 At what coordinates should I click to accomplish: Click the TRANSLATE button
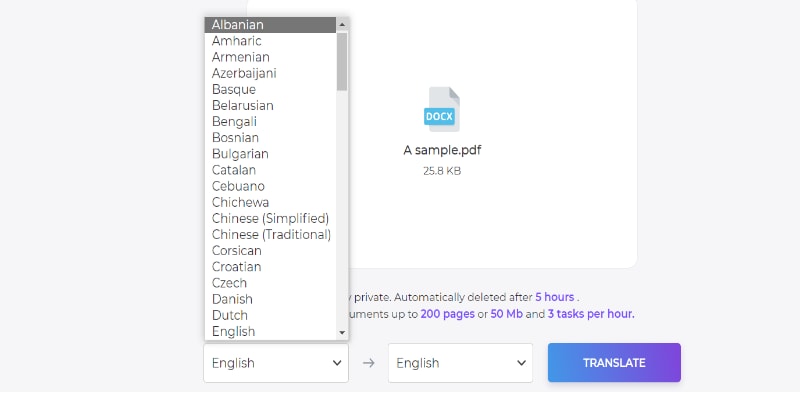(x=614, y=363)
